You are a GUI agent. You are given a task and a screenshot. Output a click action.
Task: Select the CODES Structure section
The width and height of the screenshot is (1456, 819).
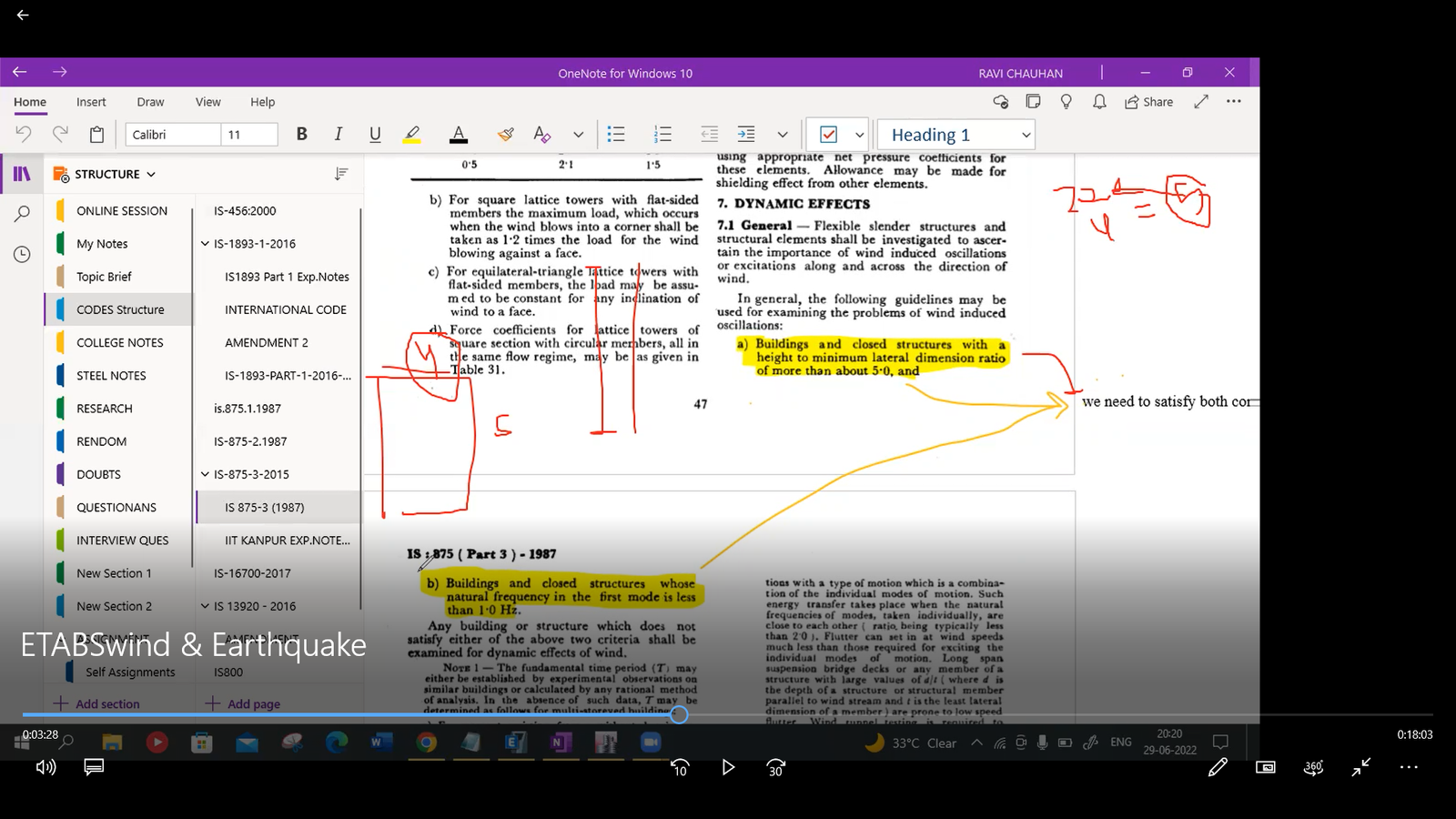[x=119, y=309]
